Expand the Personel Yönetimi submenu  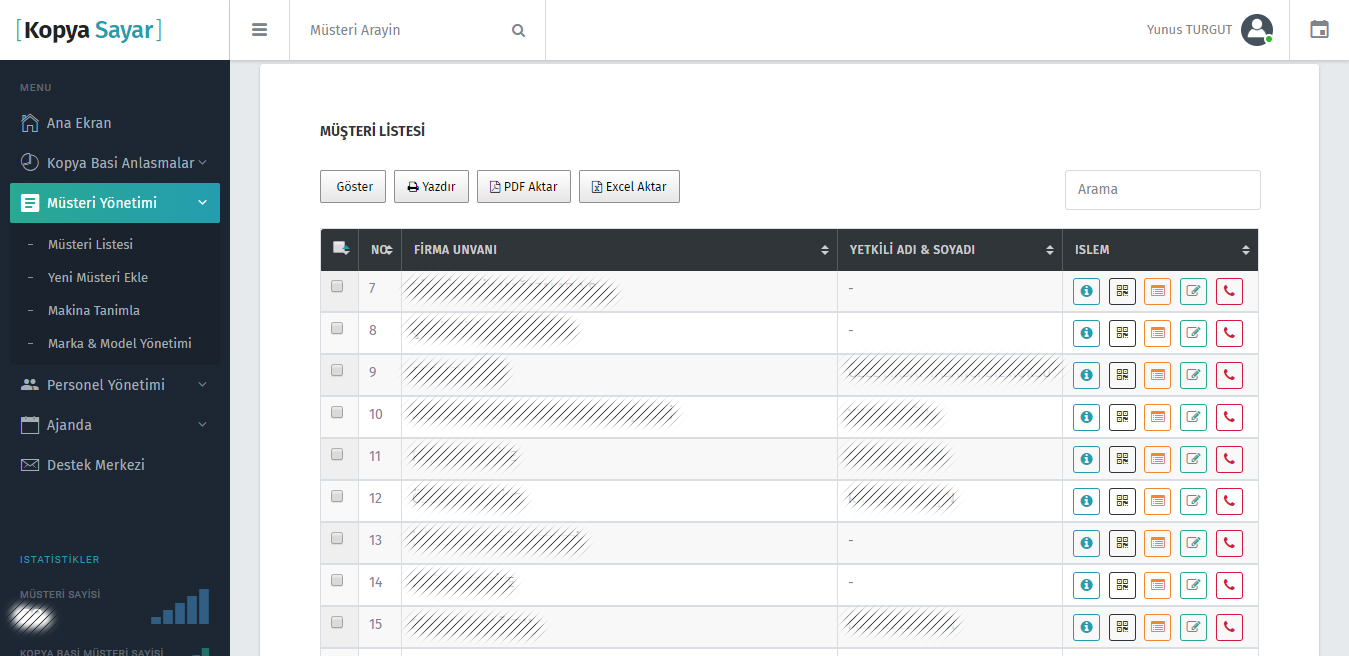coord(114,385)
